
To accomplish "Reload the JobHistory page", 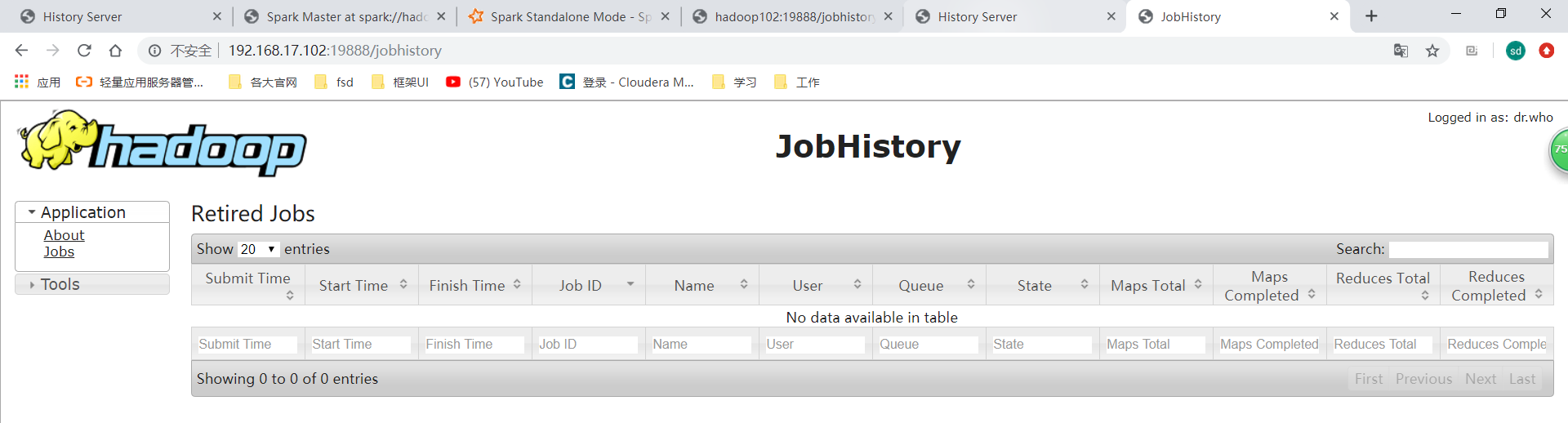I will 84,51.
